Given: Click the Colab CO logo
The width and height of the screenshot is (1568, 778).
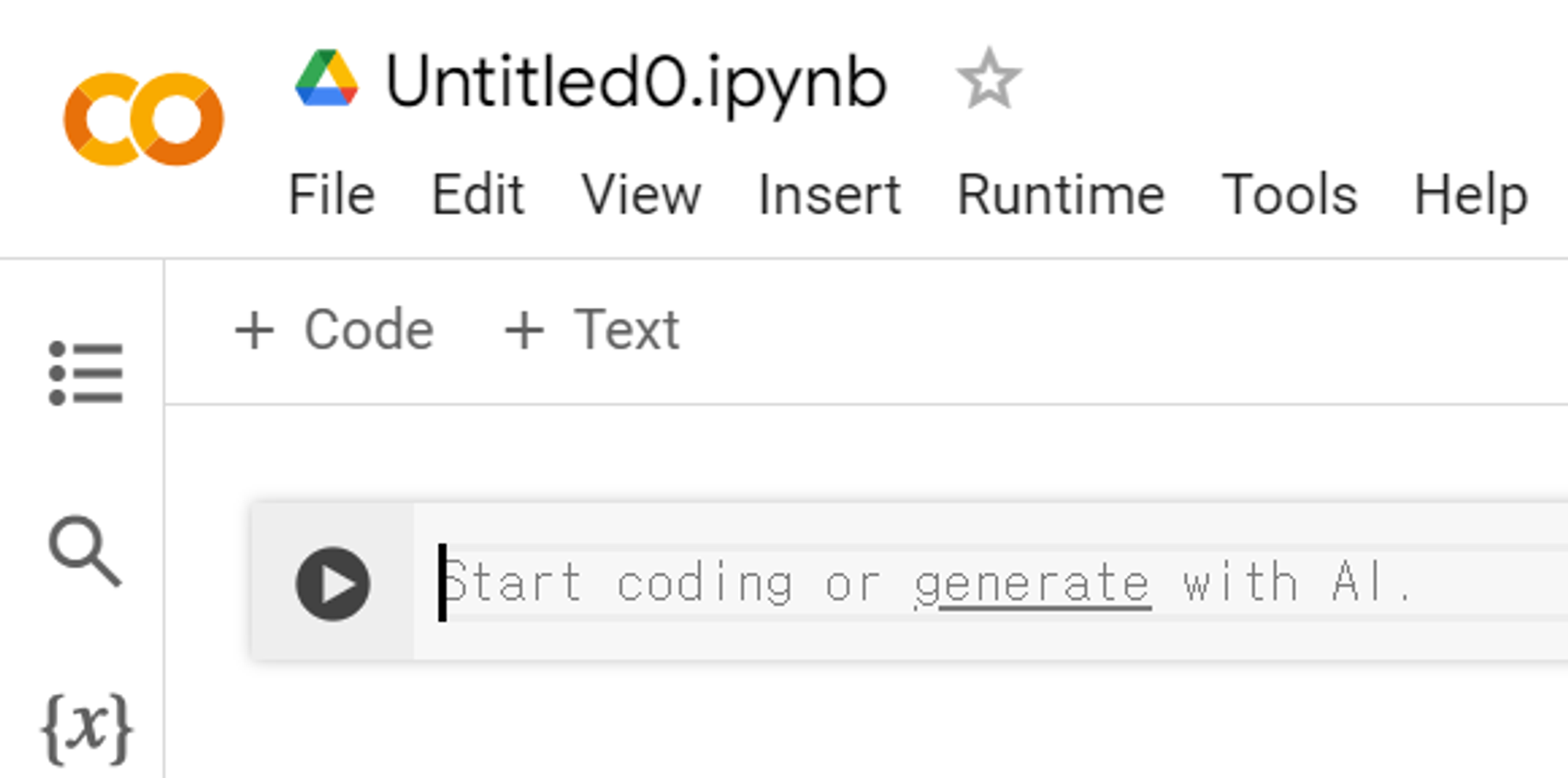Looking at the screenshot, I should (143, 119).
